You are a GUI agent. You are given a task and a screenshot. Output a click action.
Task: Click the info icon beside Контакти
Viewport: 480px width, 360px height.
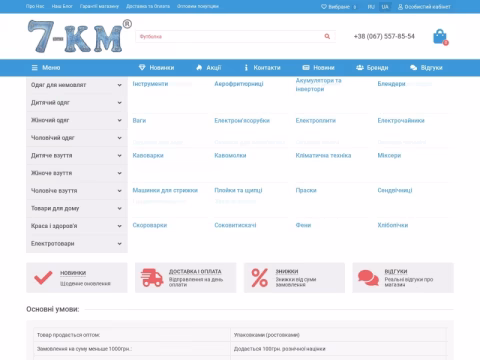pyautogui.click(x=246, y=68)
